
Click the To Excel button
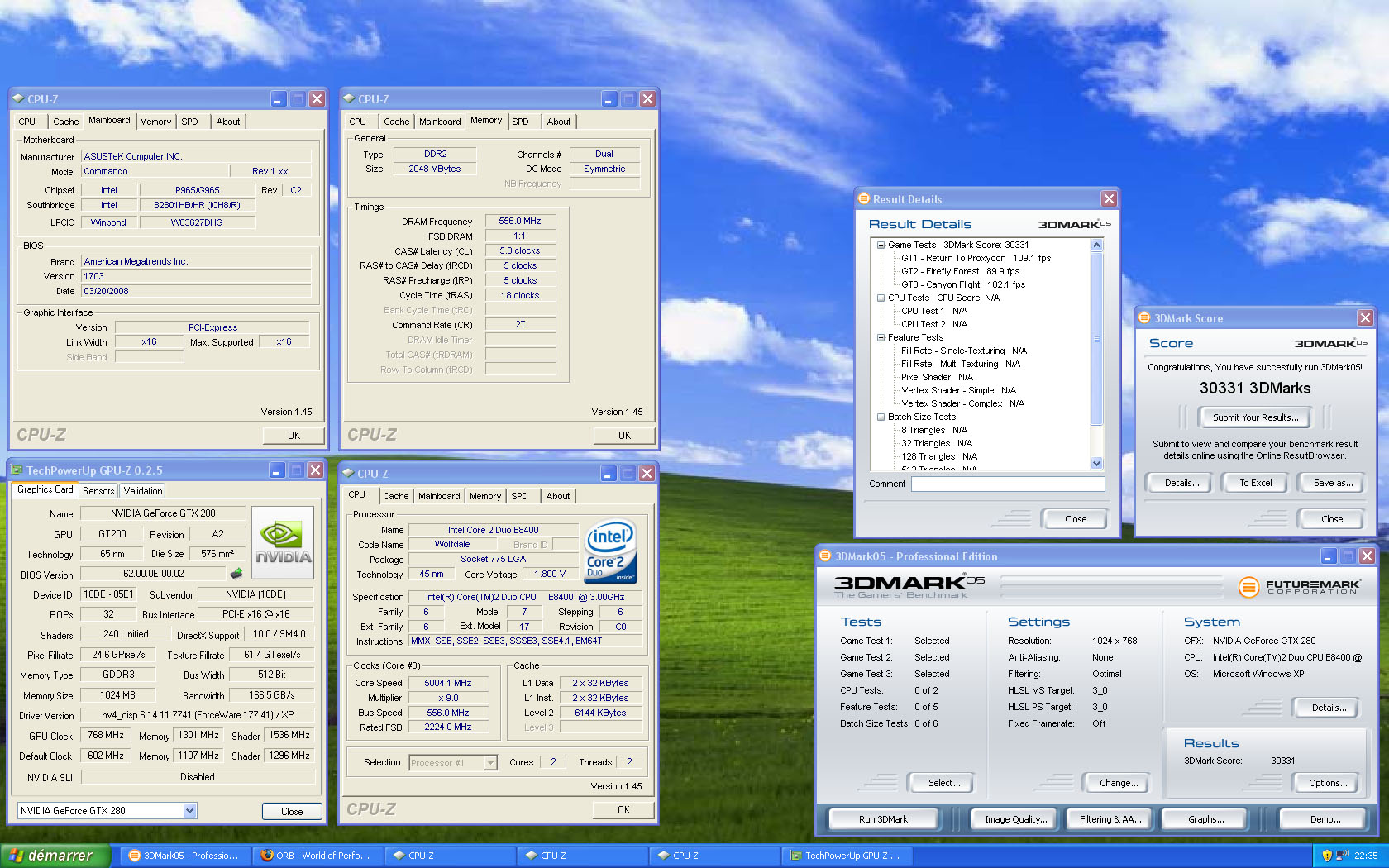tap(1255, 483)
